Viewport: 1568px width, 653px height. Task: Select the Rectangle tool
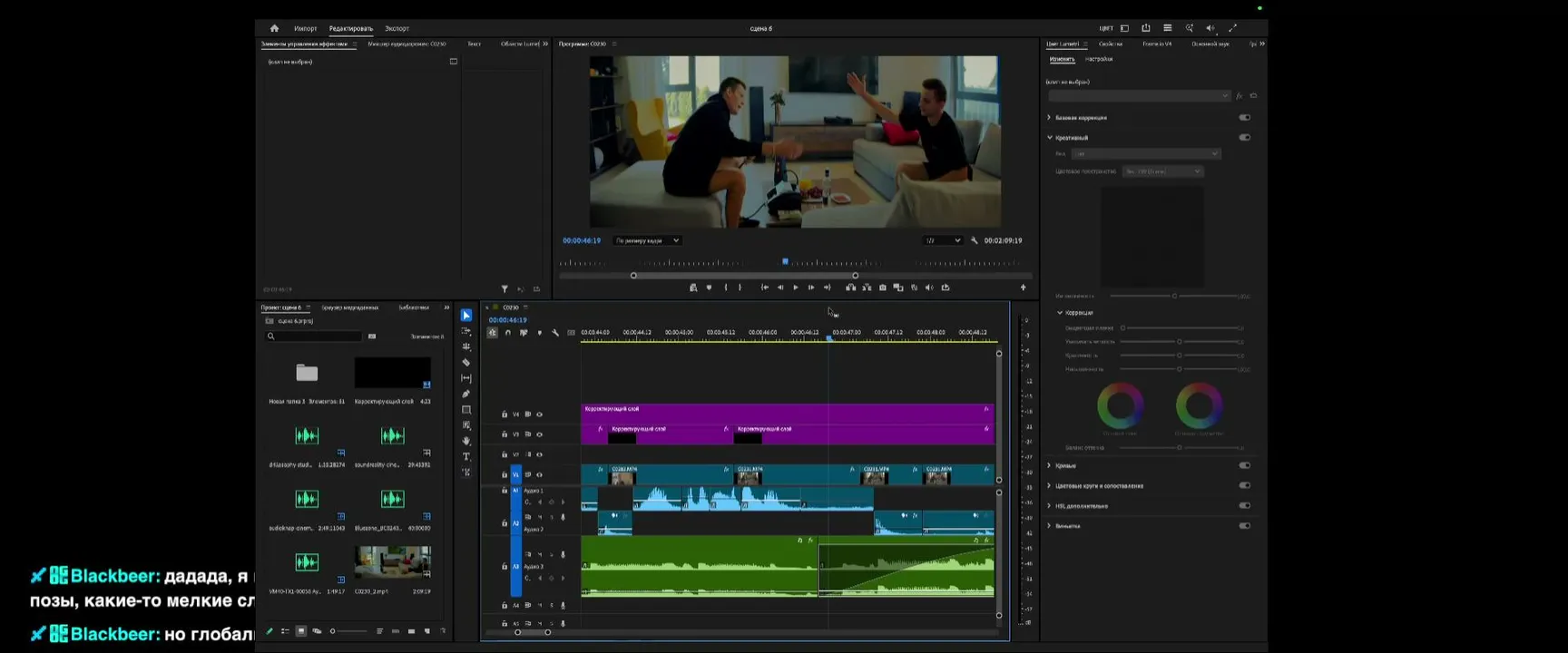(466, 410)
